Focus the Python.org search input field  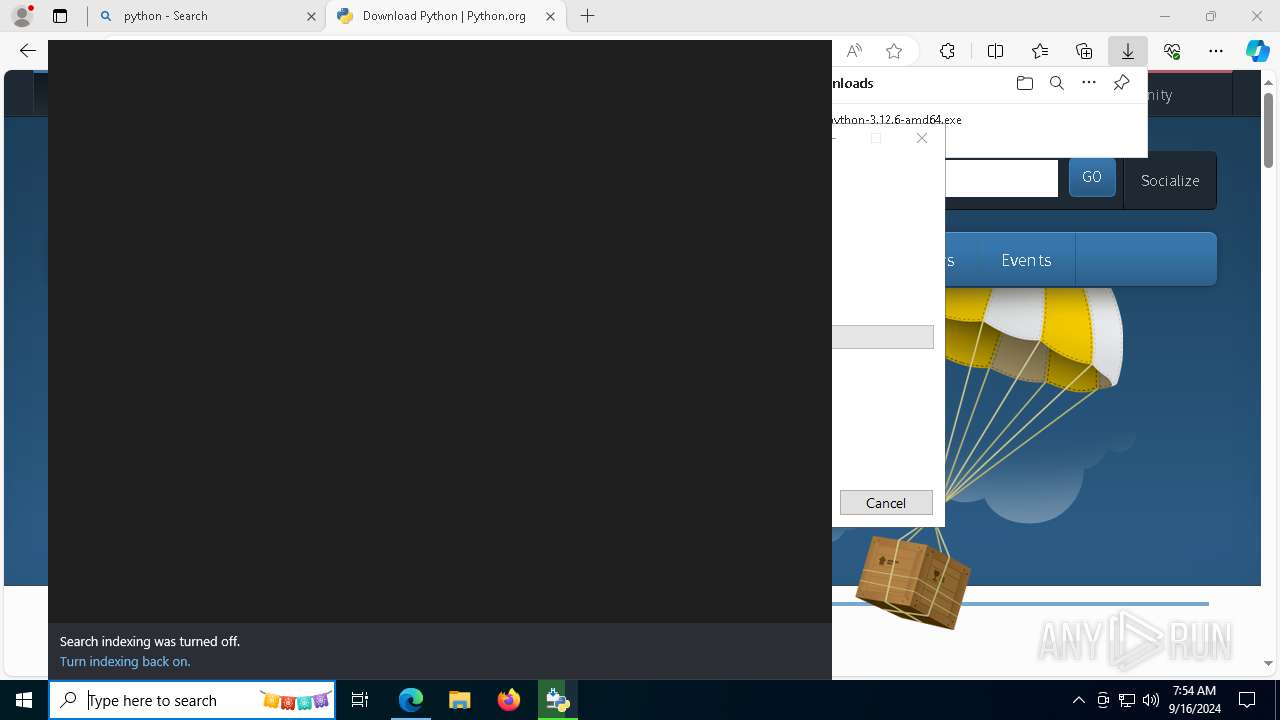pos(1001,178)
